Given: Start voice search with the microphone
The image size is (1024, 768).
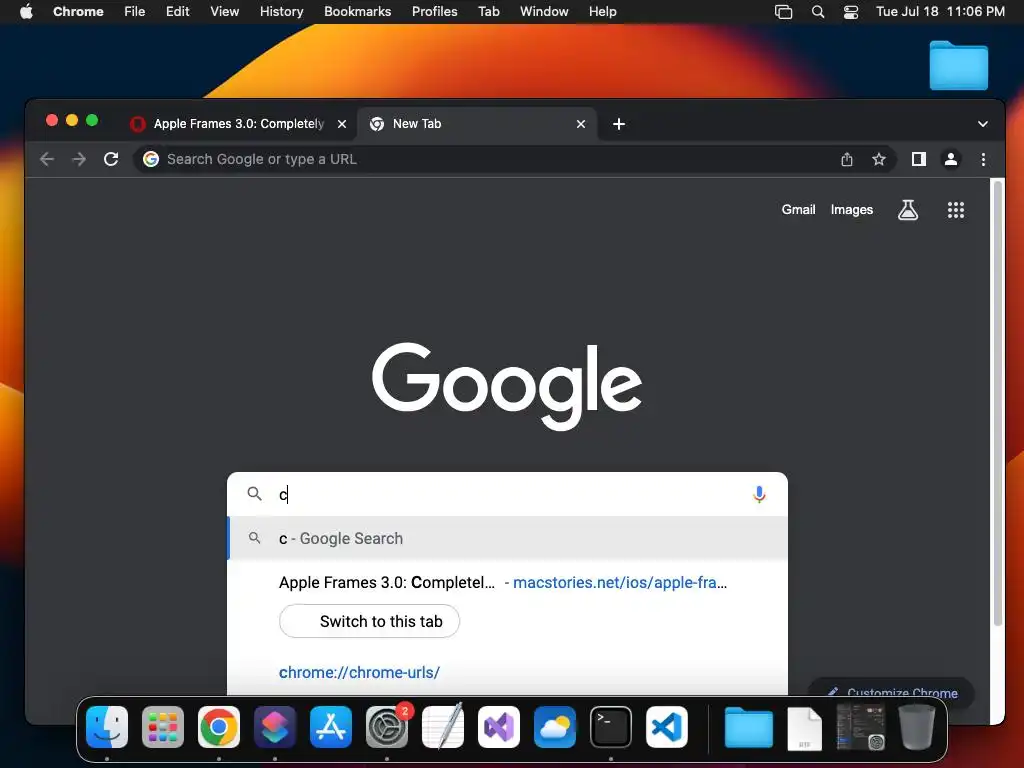Looking at the screenshot, I should click(759, 494).
